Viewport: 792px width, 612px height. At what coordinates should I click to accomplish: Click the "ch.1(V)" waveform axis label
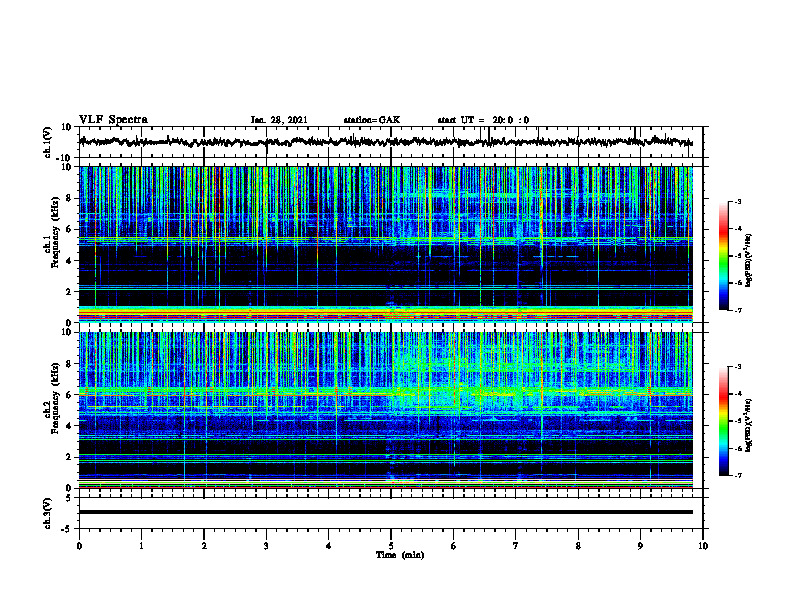48,142
